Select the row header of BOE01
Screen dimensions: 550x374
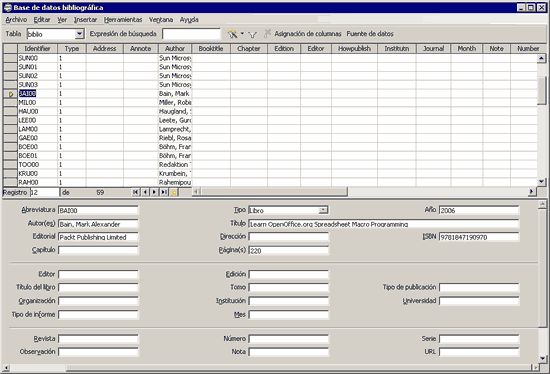pos(10,155)
